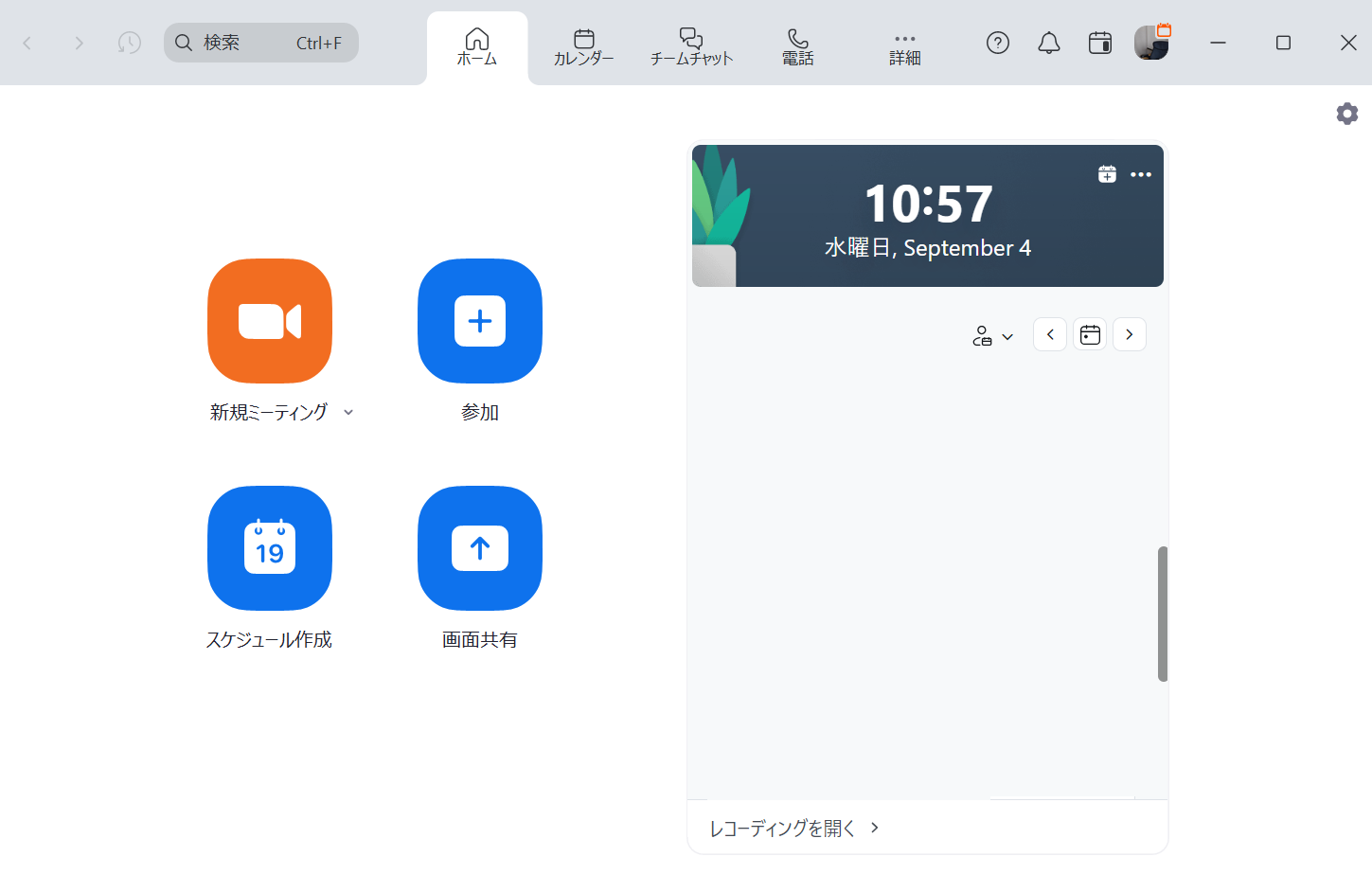This screenshot has height=892, width=1372.
Task: Close the Zoom window
Action: click(x=1349, y=43)
